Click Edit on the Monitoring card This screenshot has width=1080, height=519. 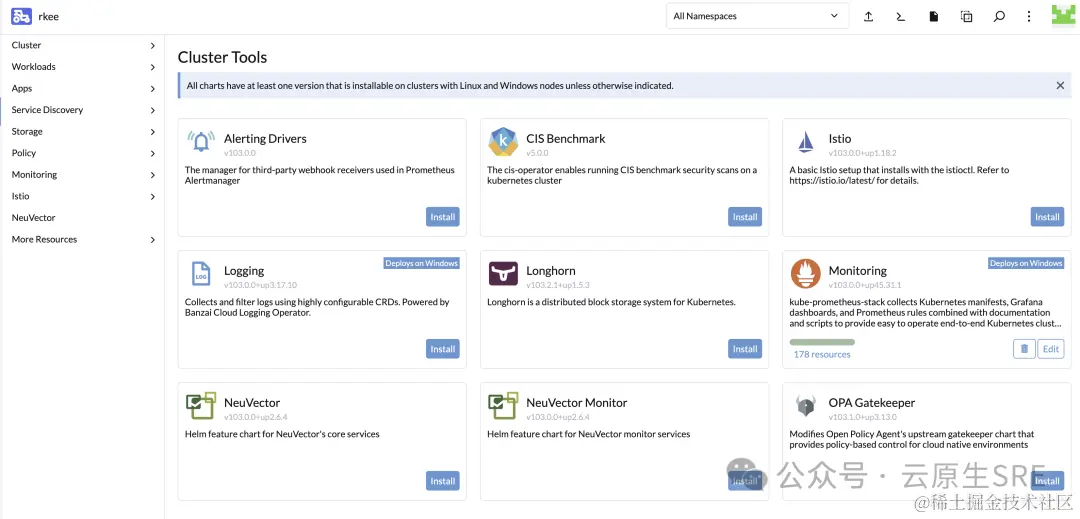pos(1050,349)
